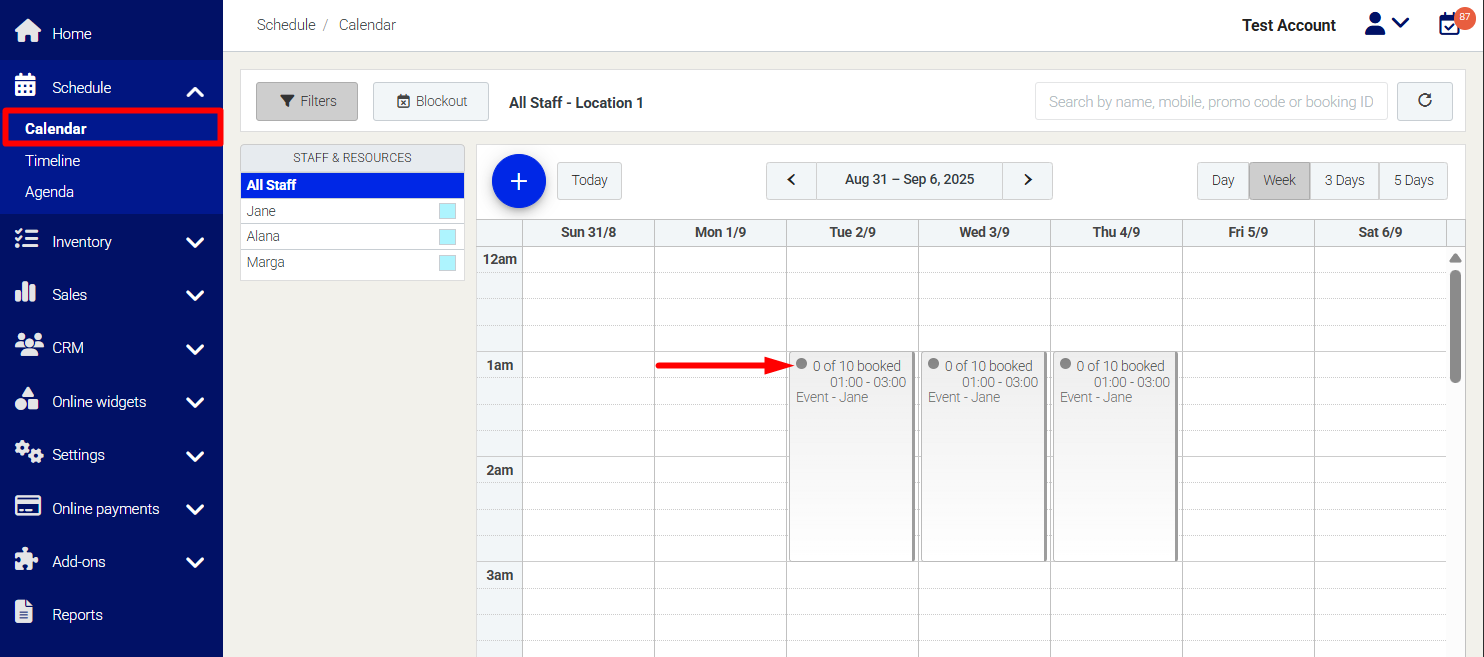Expand the Sales menu chevron
Screen dimensions: 1484x657
click(x=195, y=296)
